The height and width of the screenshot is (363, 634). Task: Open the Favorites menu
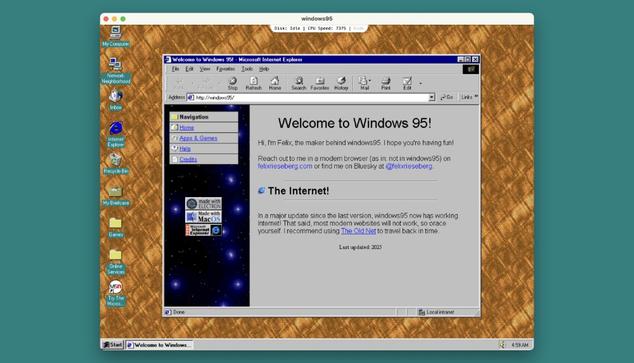tap(225, 69)
